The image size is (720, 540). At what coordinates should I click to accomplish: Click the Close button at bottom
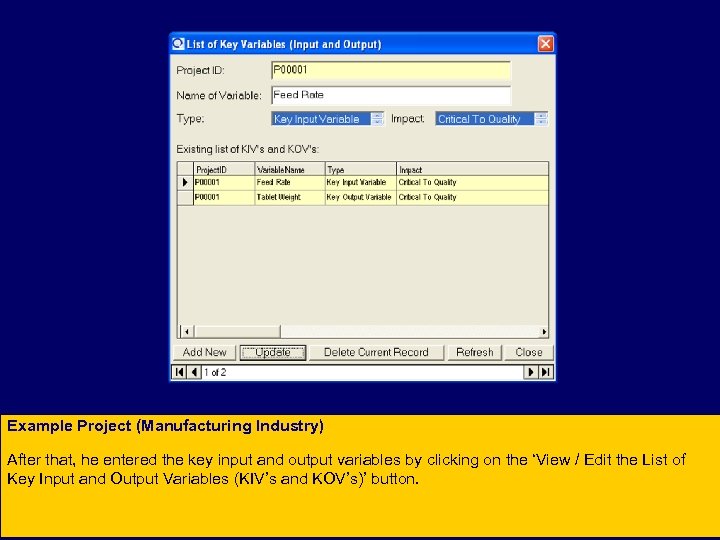pos(529,352)
